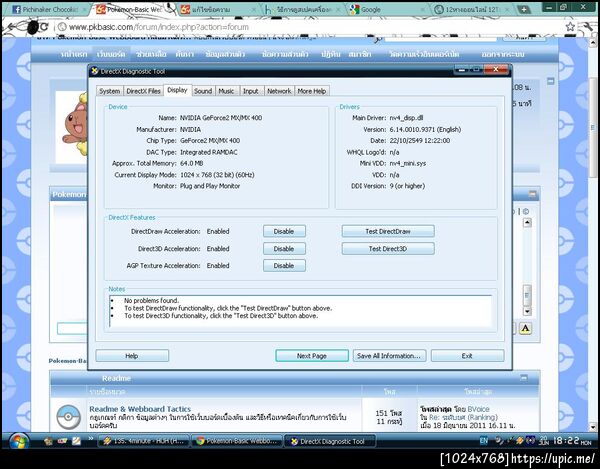This screenshot has height=469, width=600.
Task: Click the main driver value 'nv4_disp.dll'
Action: pyautogui.click(x=406, y=118)
